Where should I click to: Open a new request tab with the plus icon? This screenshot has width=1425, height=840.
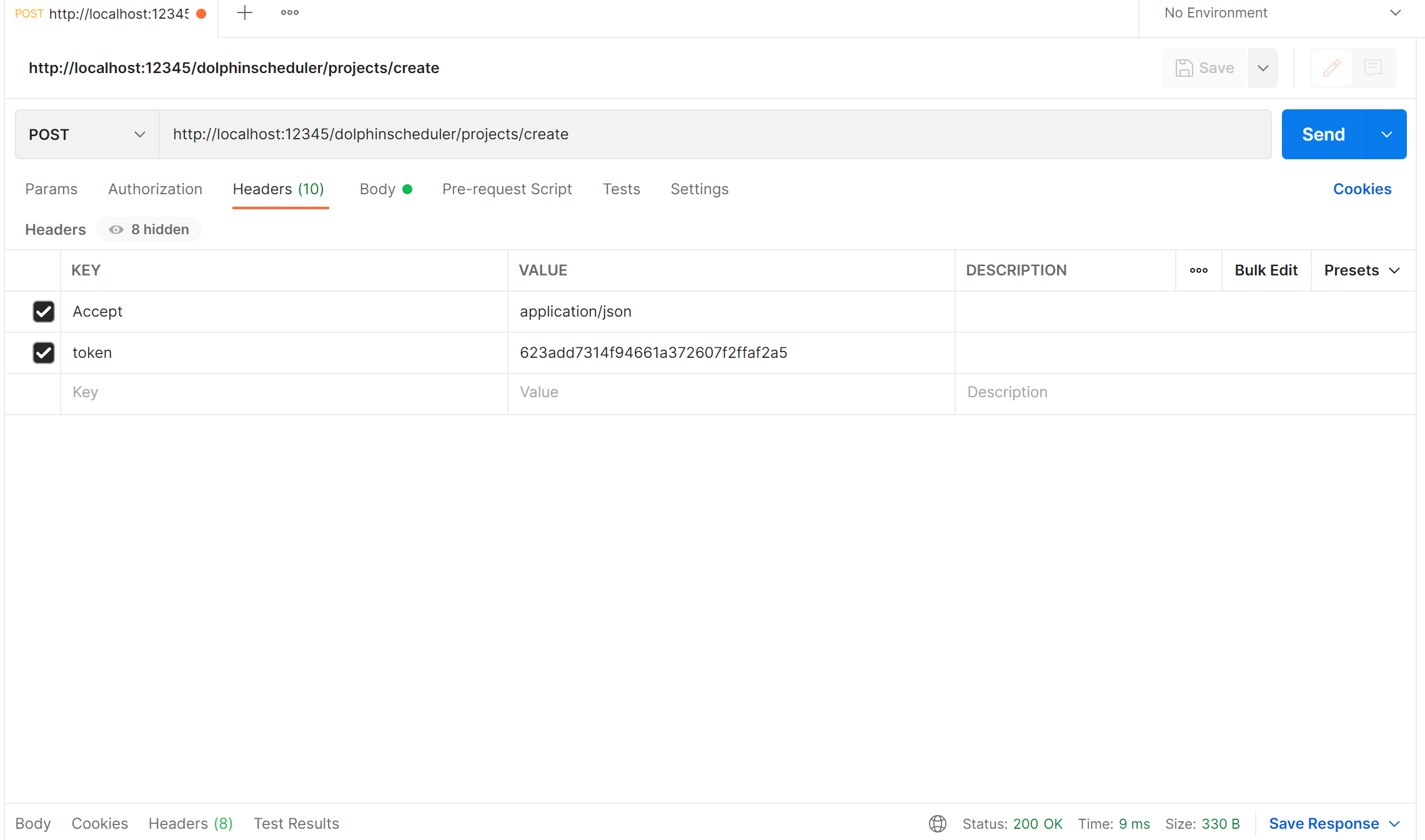pos(244,12)
